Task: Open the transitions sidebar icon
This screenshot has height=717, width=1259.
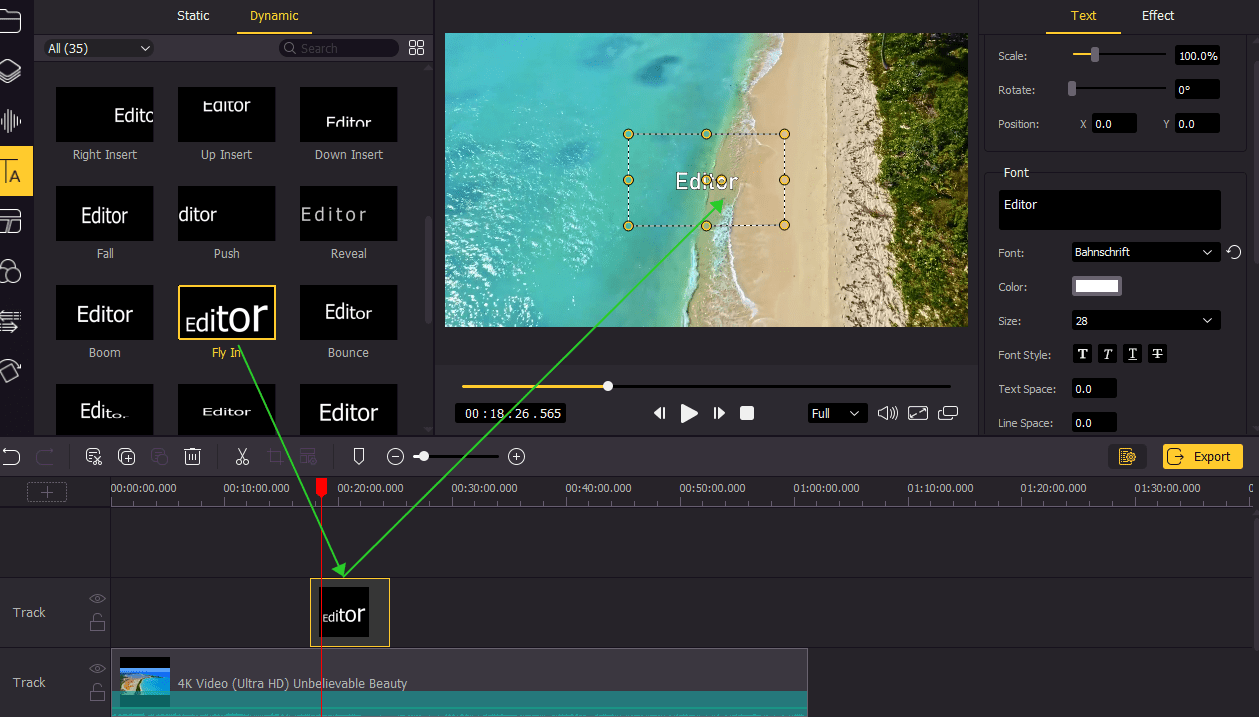Action: click(10, 321)
